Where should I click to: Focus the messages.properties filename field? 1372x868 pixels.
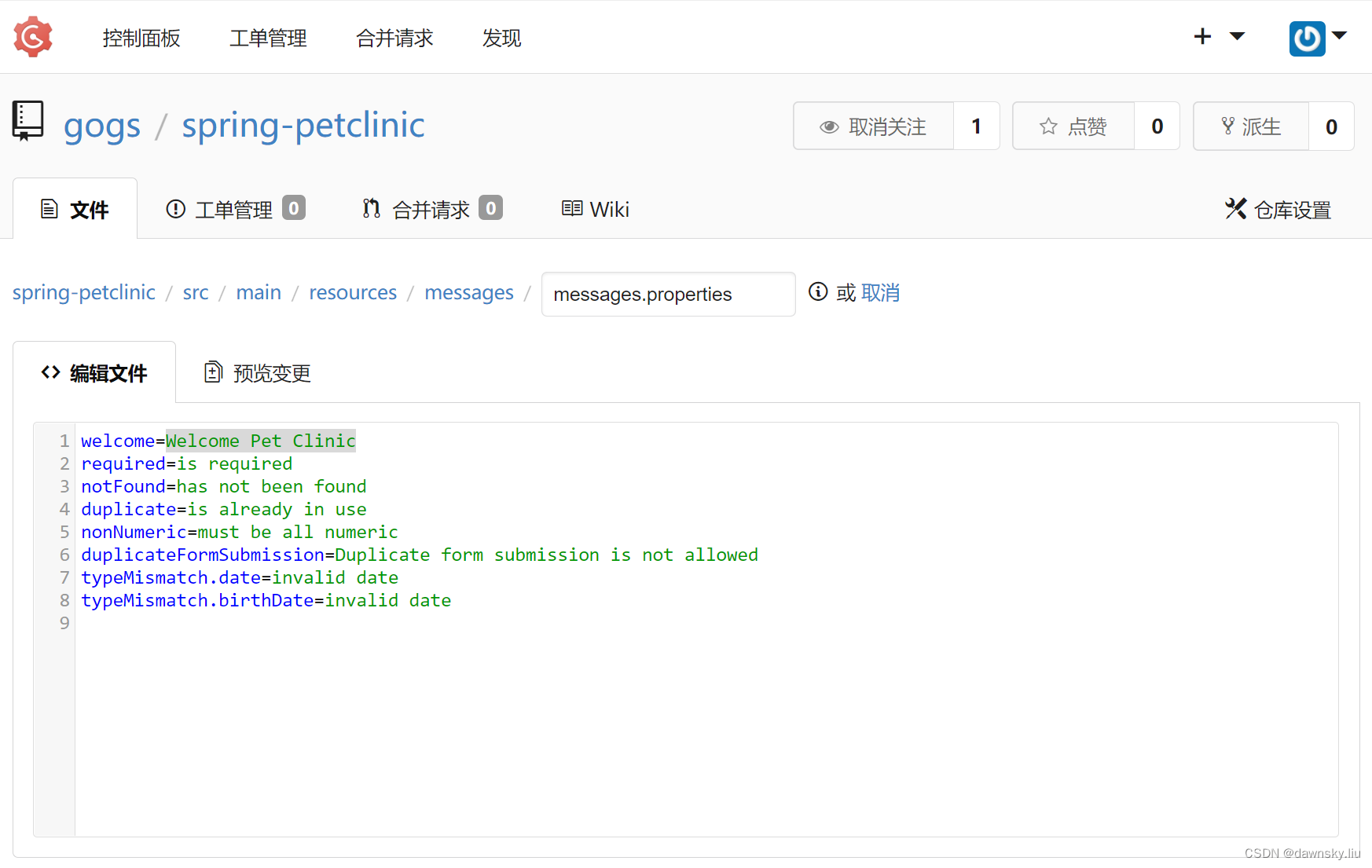coord(669,294)
